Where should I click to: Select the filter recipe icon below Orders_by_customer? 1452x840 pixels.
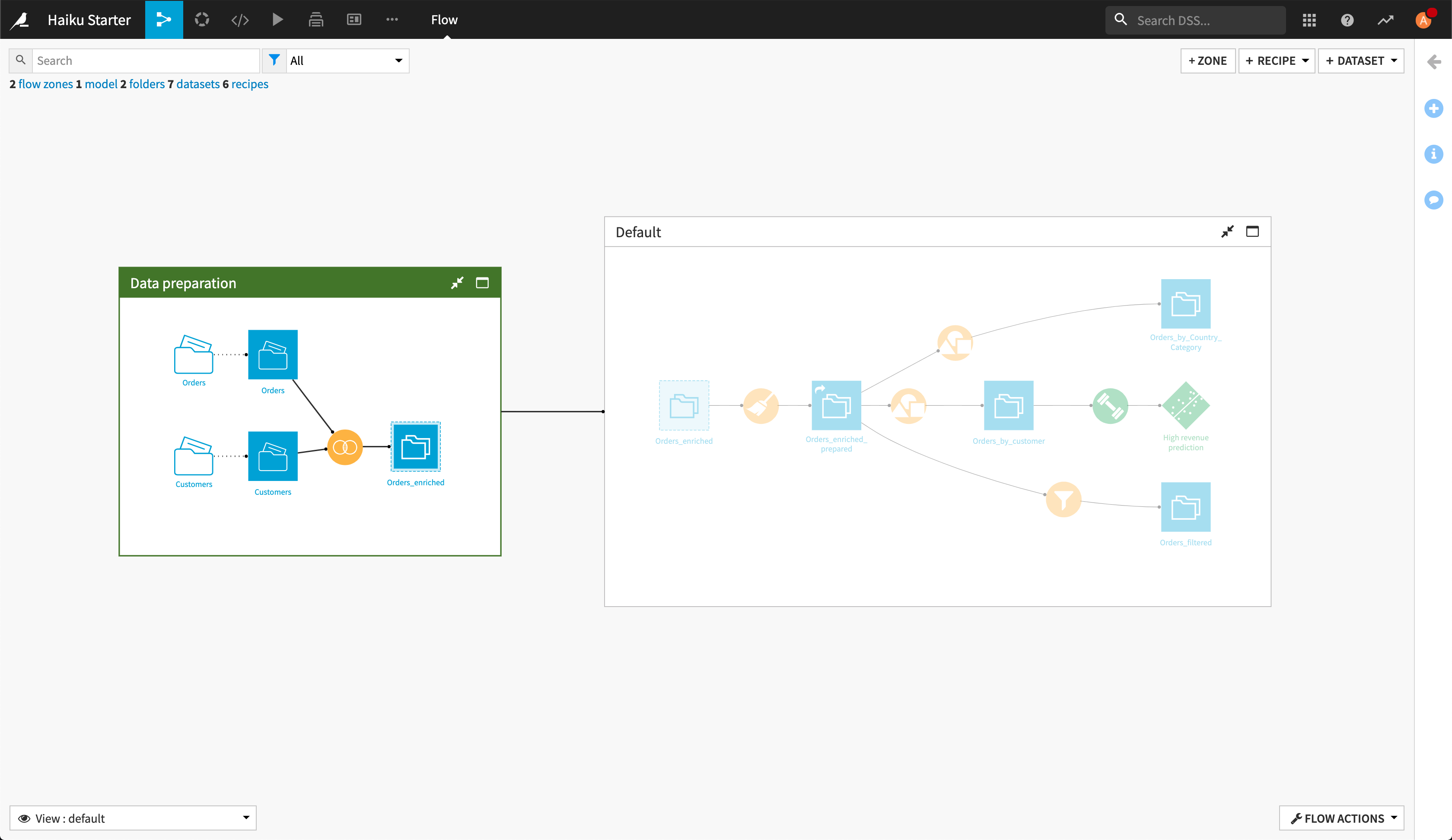coord(1064,500)
